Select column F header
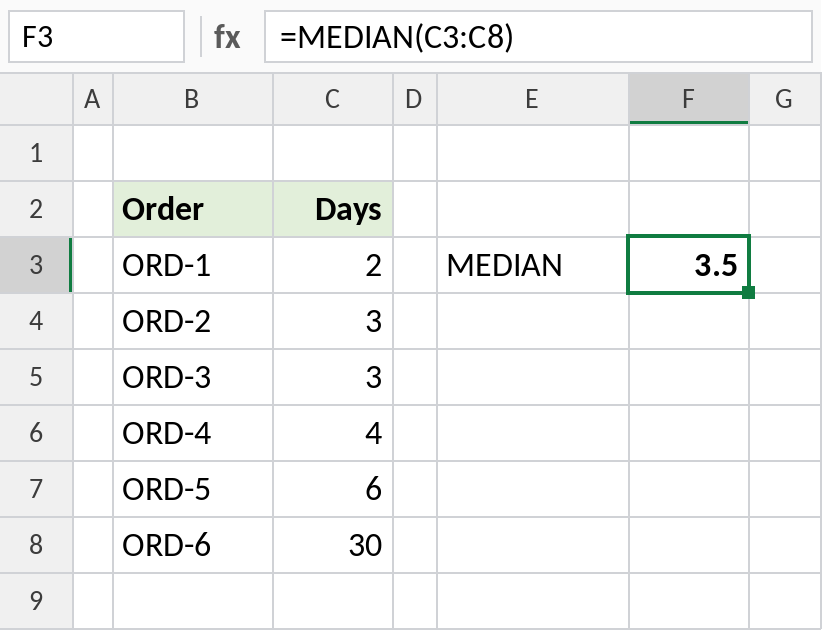Screen dimensions: 822x630 689,99
